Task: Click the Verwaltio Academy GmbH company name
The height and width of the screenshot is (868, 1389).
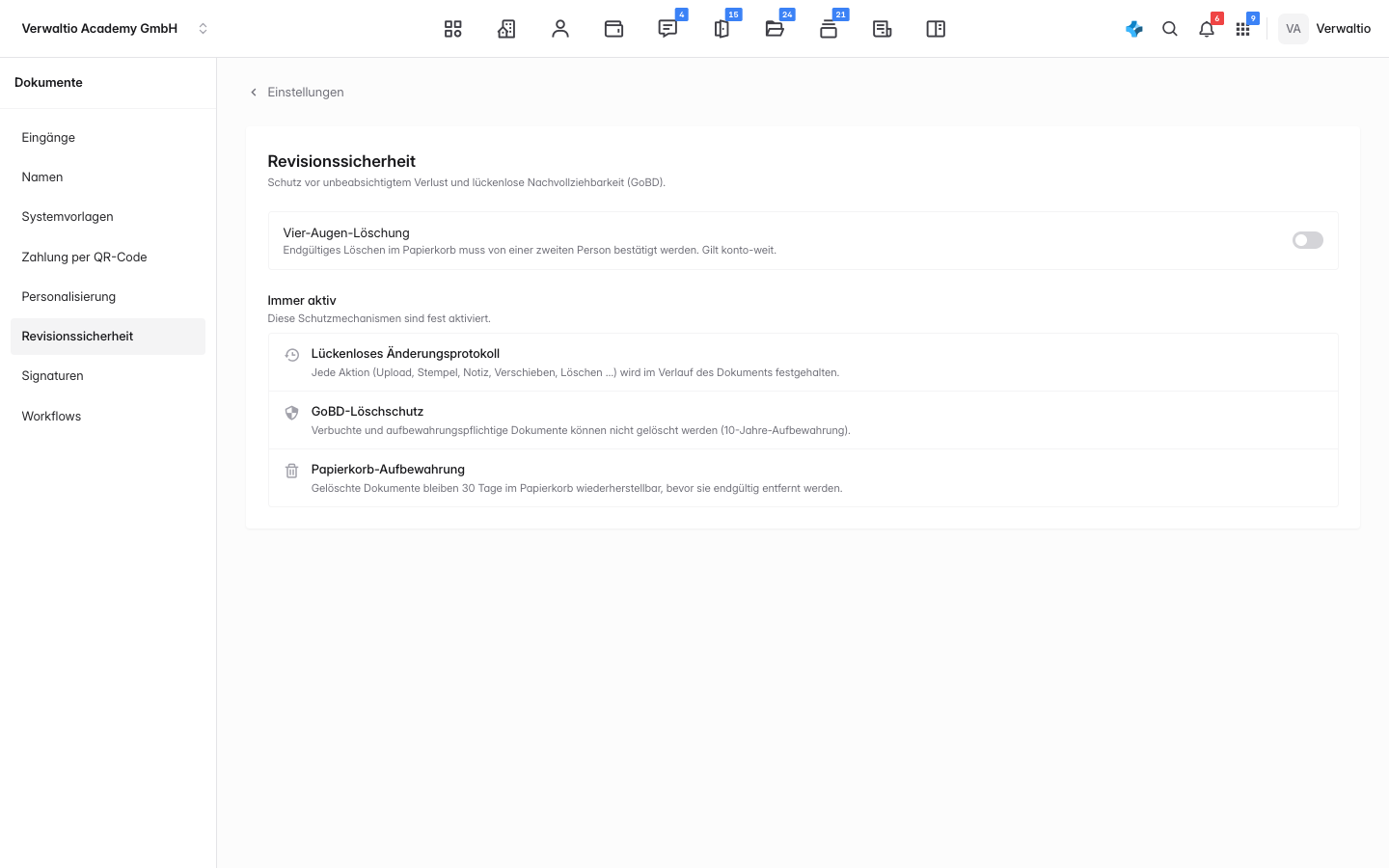Action: click(x=99, y=29)
